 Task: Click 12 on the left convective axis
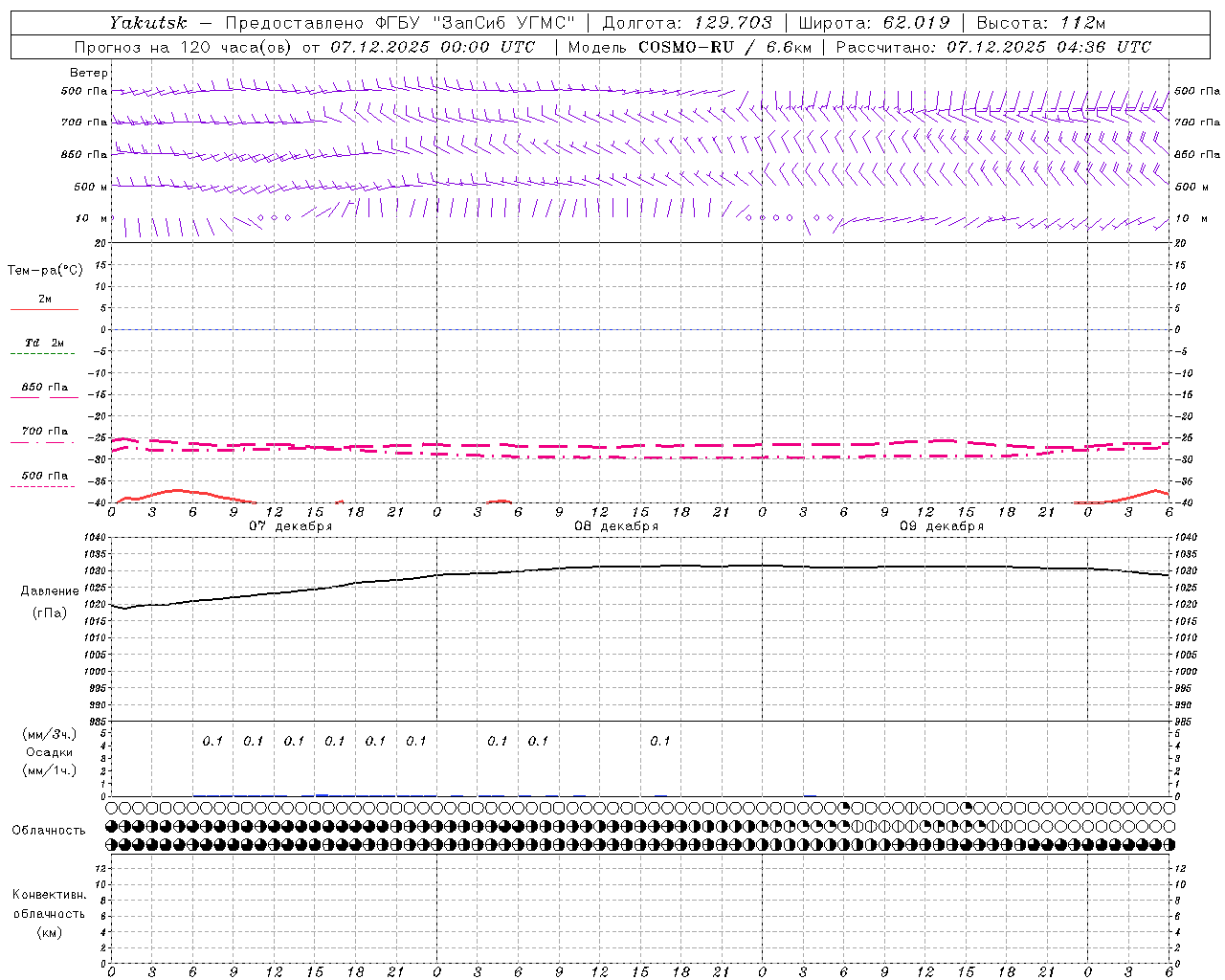(x=102, y=869)
